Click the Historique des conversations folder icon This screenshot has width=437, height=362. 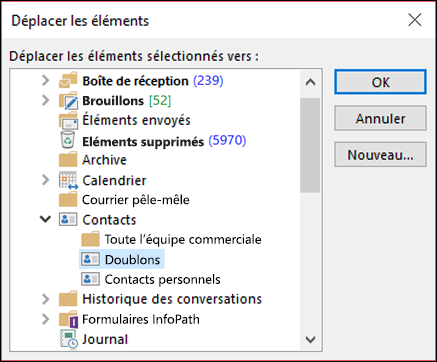point(68,299)
